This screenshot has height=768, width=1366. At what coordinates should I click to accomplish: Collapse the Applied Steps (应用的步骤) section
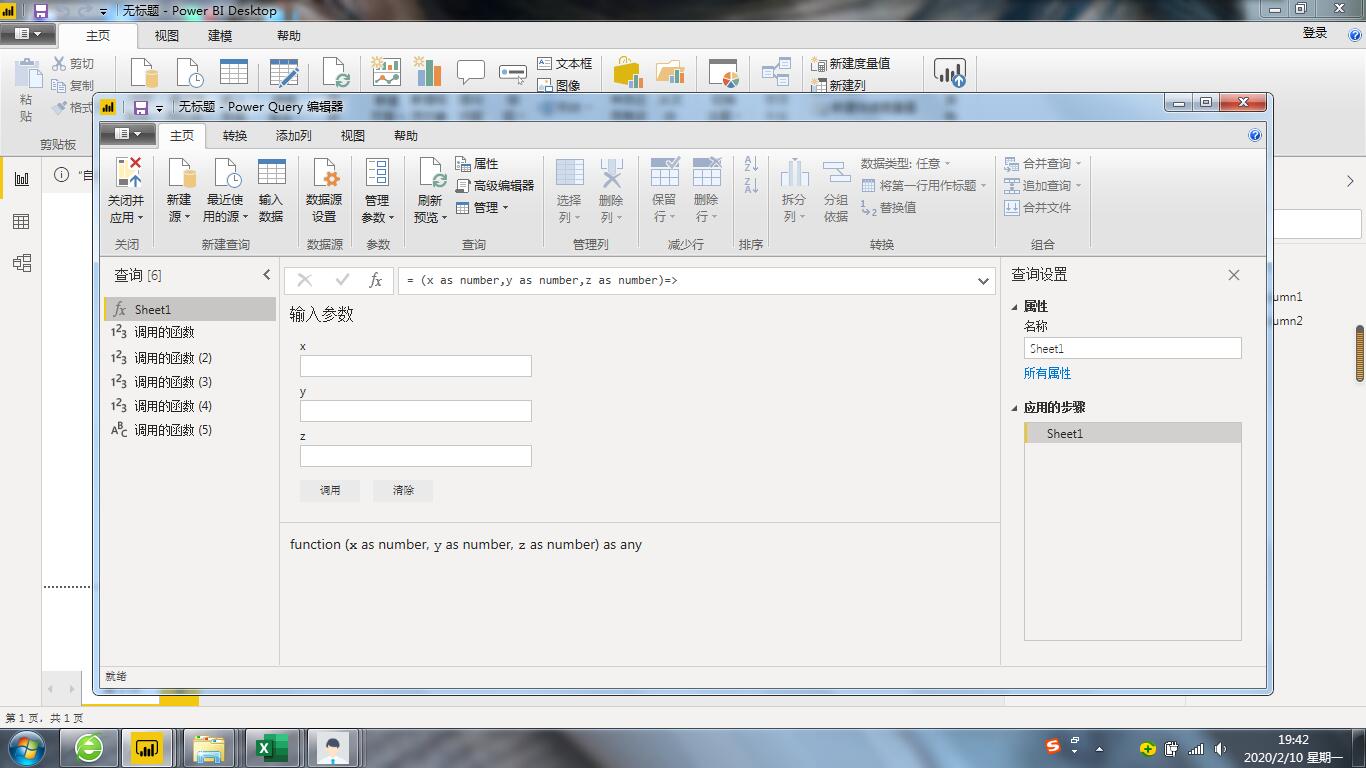click(x=1015, y=408)
